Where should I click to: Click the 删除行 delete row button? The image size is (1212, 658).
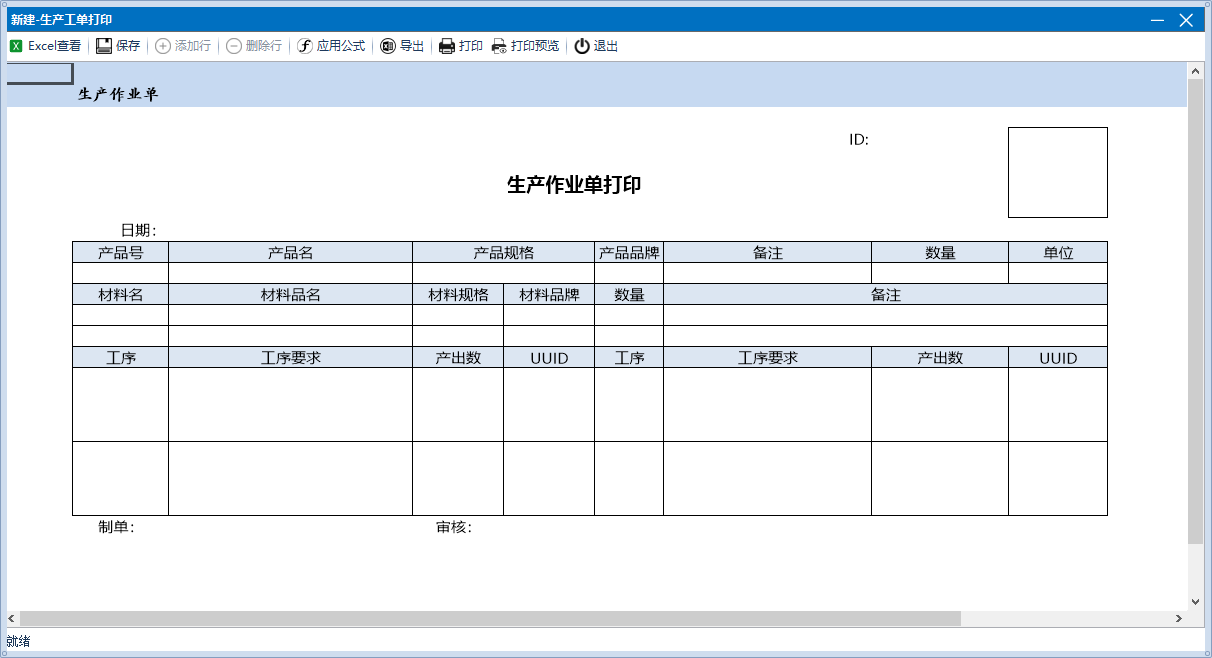[x=254, y=46]
